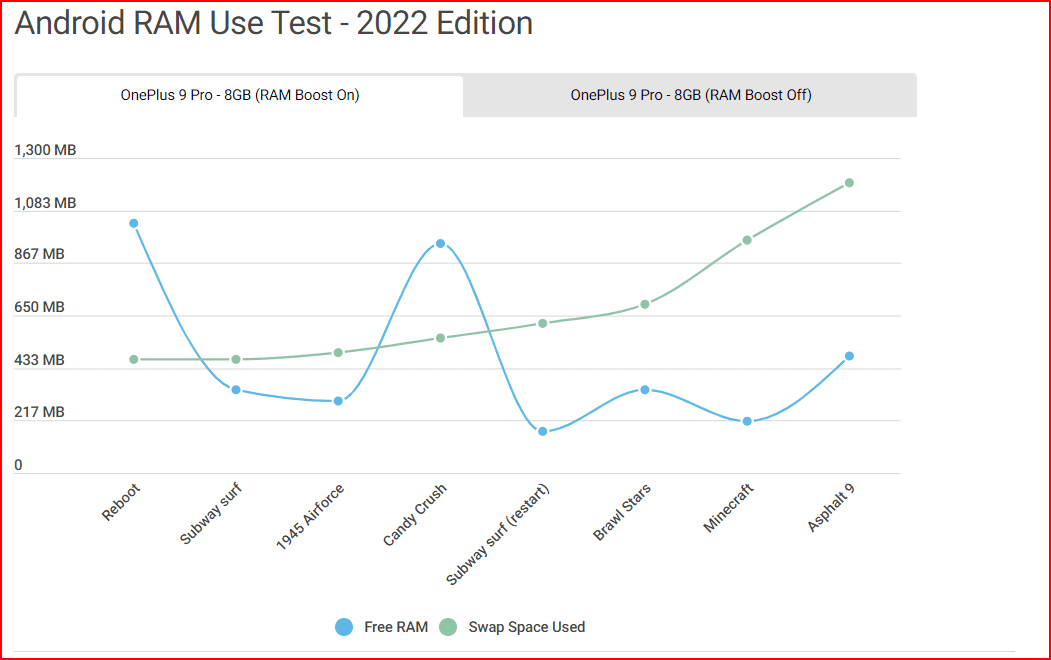Viewport: 1051px width, 660px height.
Task: Toggle the Swap Space Used legend item
Action: (526, 627)
